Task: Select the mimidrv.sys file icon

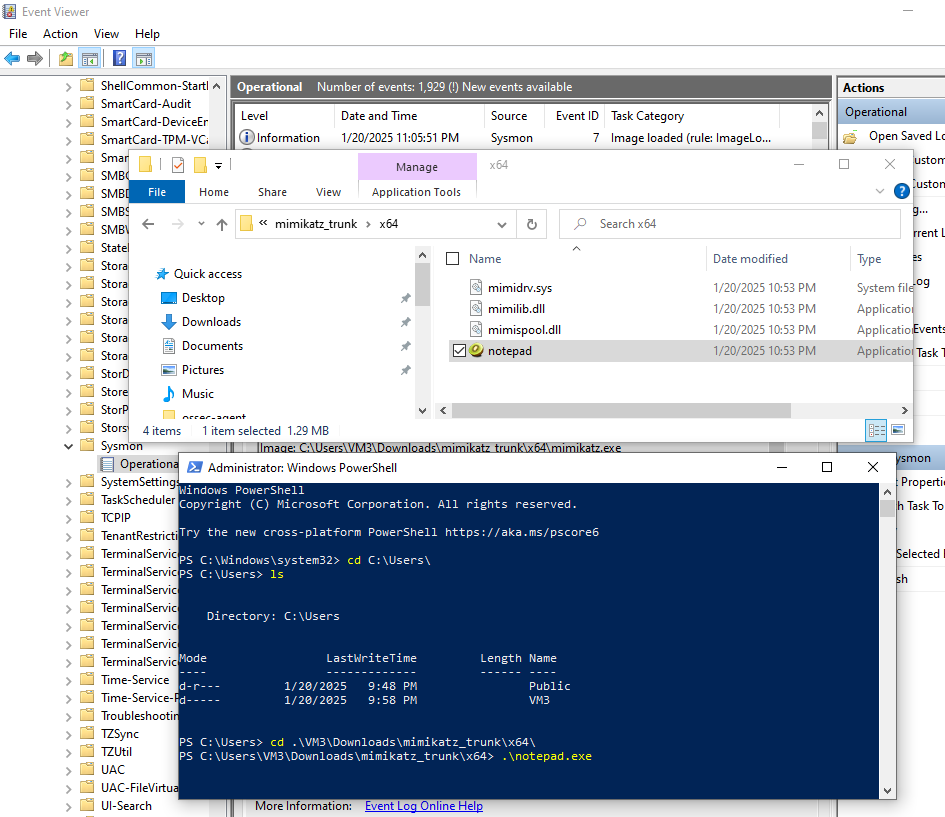Action: pos(476,288)
